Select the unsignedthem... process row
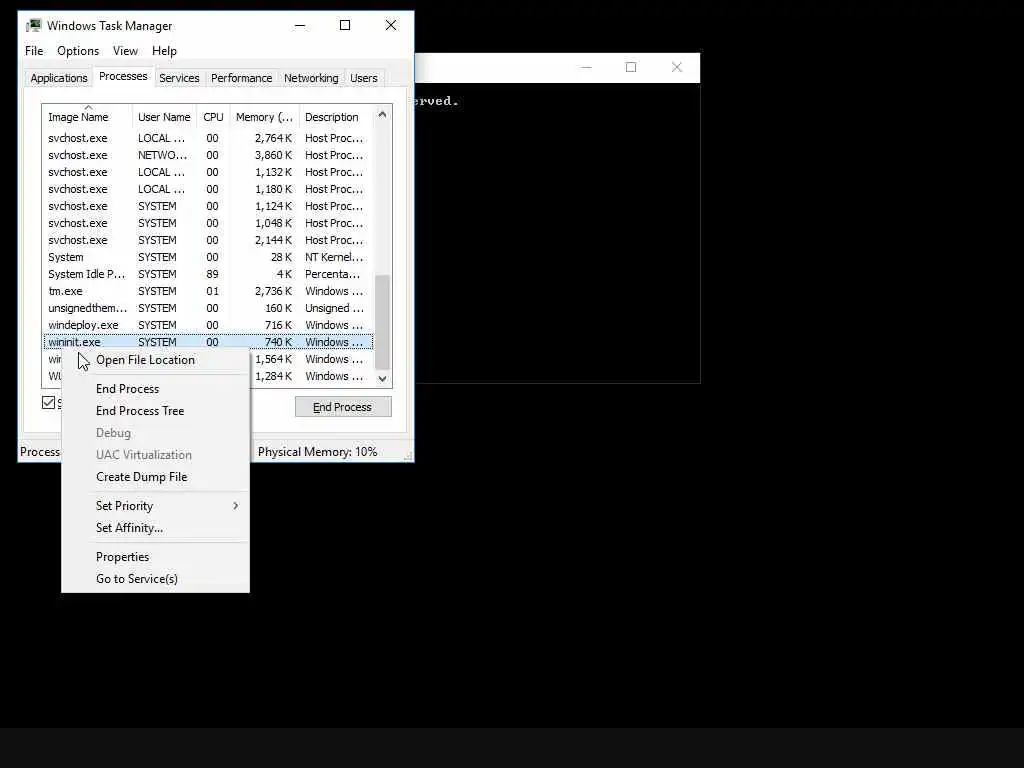The image size is (1024, 768). point(208,308)
